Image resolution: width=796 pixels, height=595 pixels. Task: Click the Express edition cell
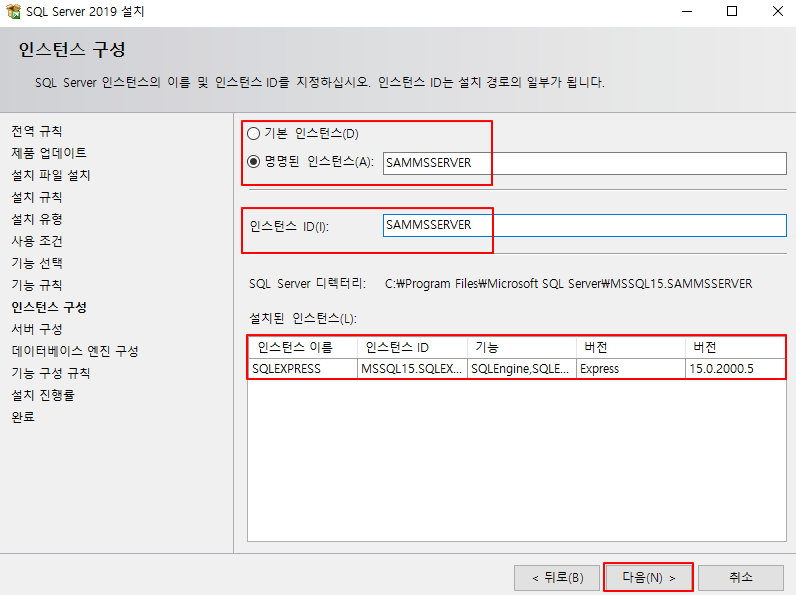click(x=631, y=369)
